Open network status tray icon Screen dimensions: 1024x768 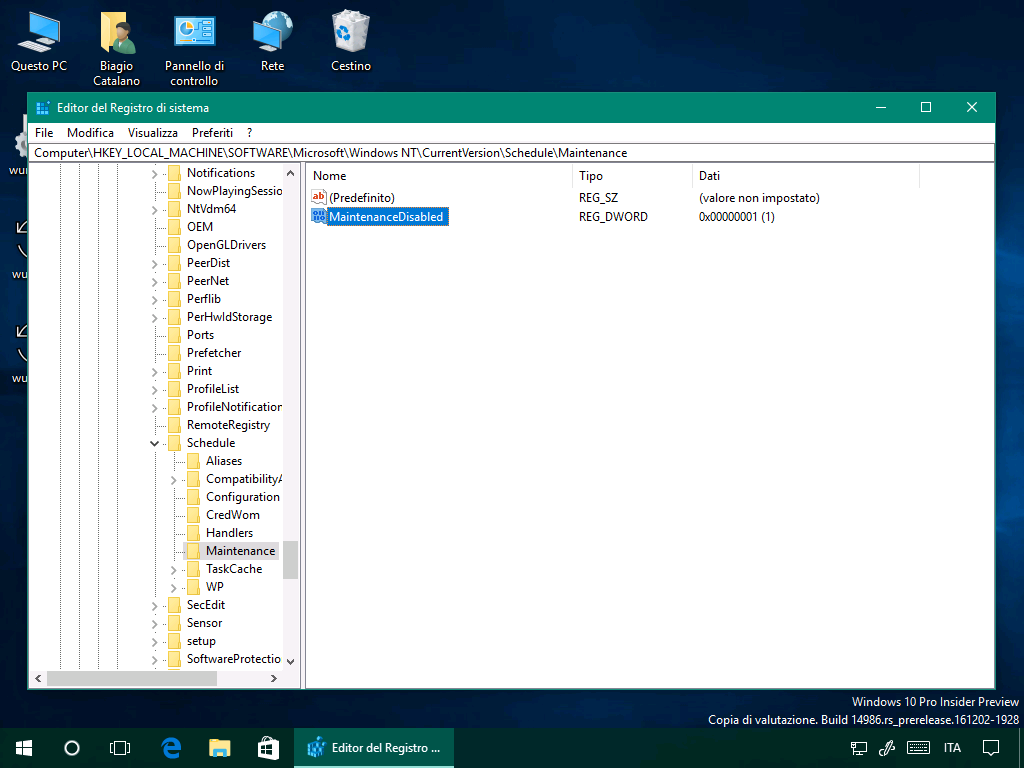[859, 748]
